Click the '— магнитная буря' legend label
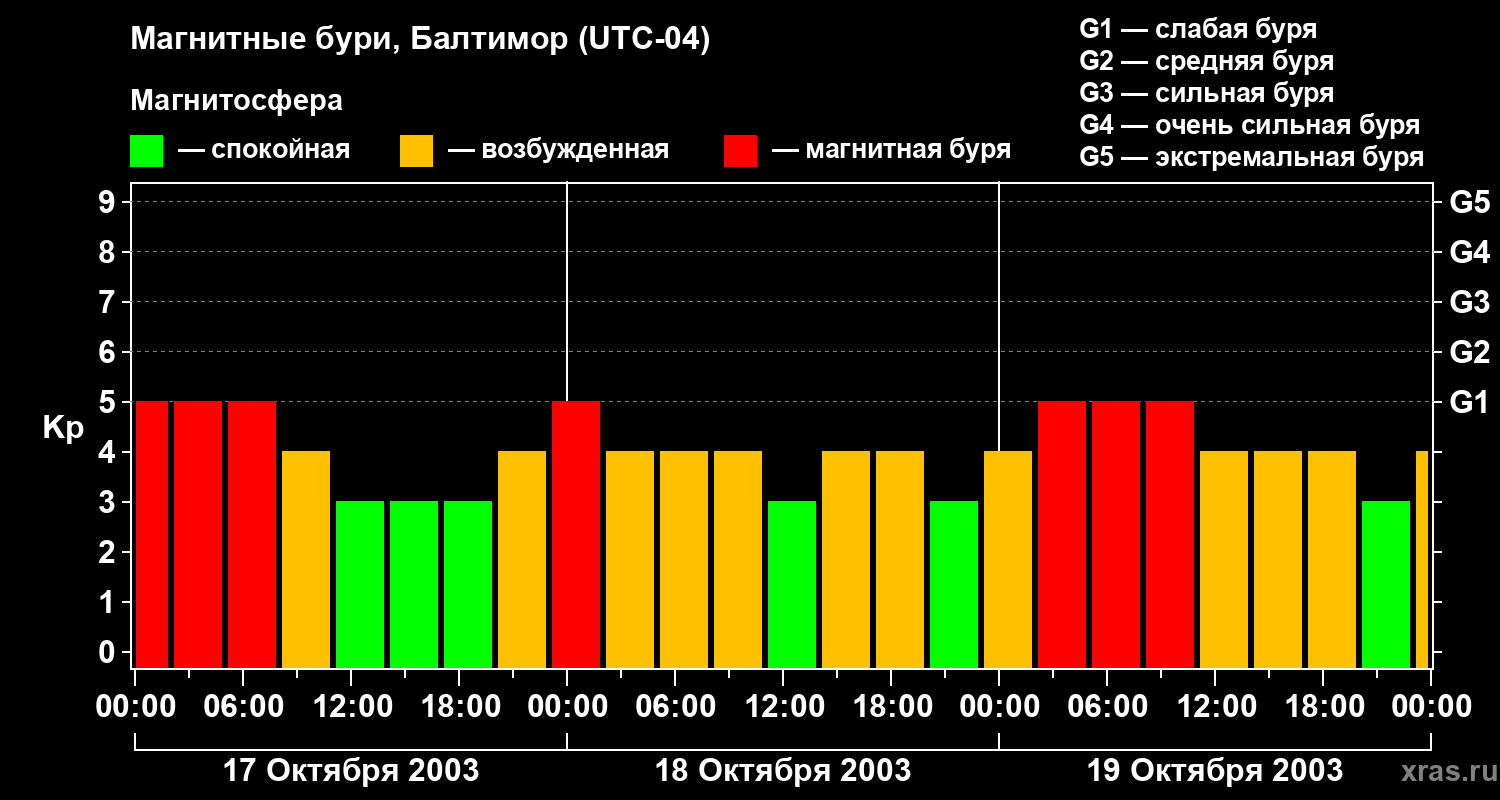 pos(891,151)
